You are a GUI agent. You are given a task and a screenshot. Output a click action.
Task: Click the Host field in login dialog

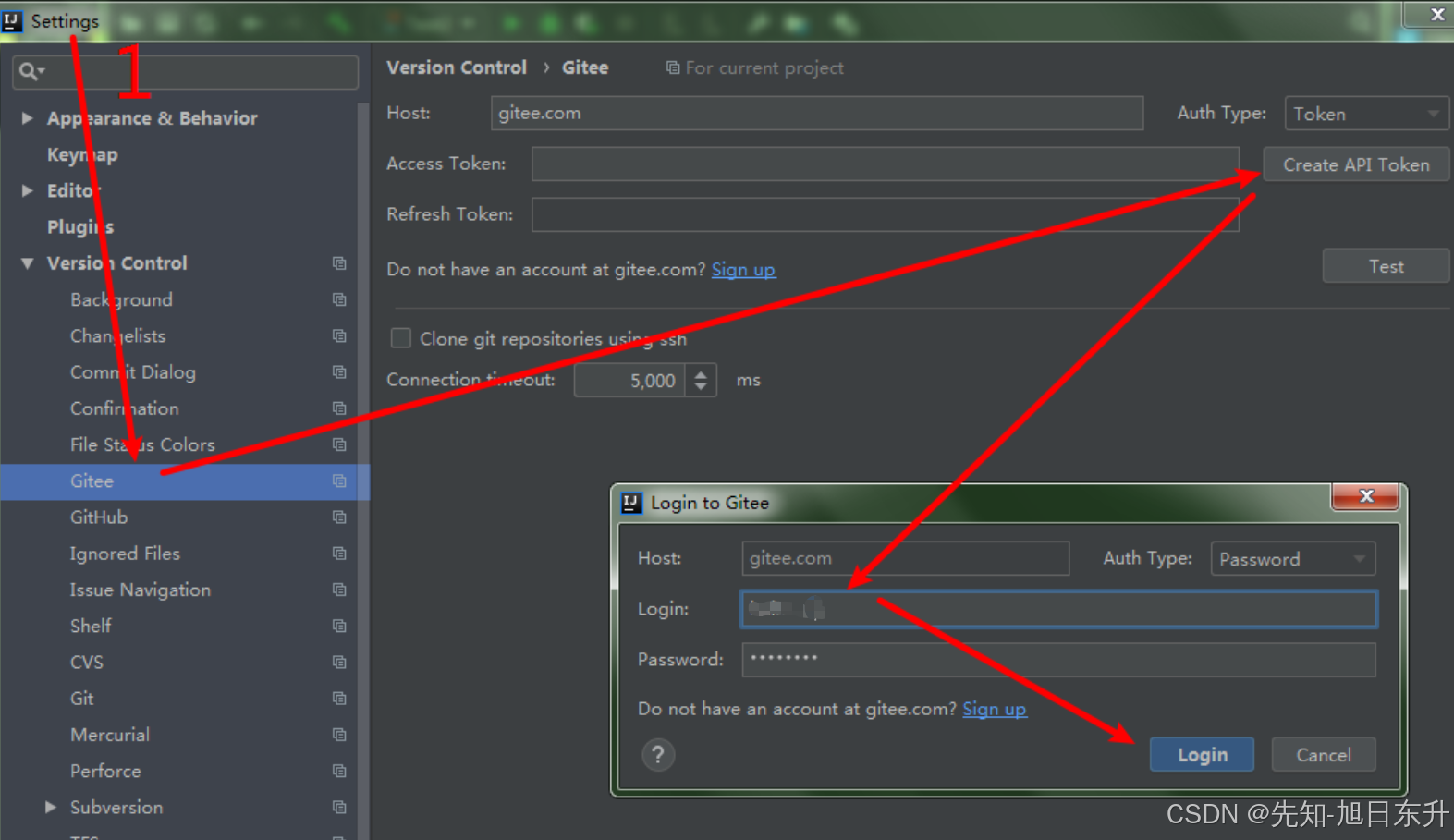[905, 558]
